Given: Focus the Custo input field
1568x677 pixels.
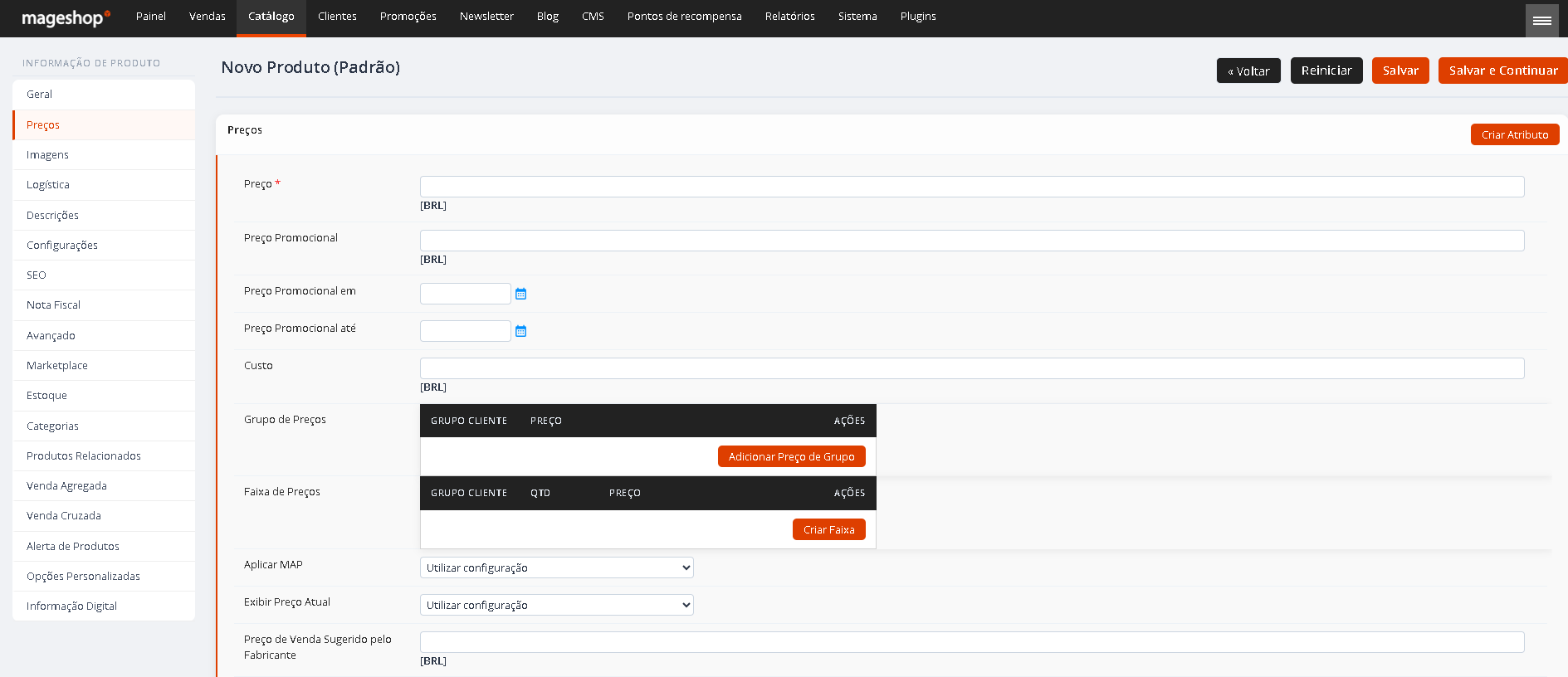Looking at the screenshot, I should click(972, 368).
